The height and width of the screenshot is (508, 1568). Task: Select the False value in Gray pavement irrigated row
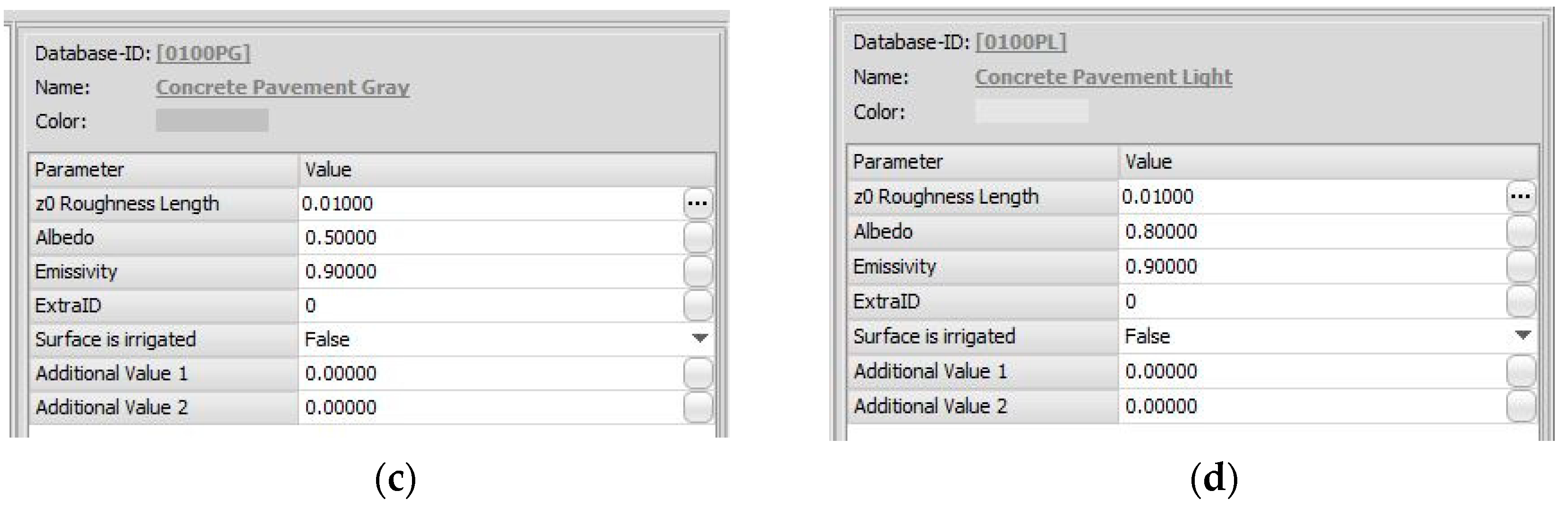click(x=327, y=339)
